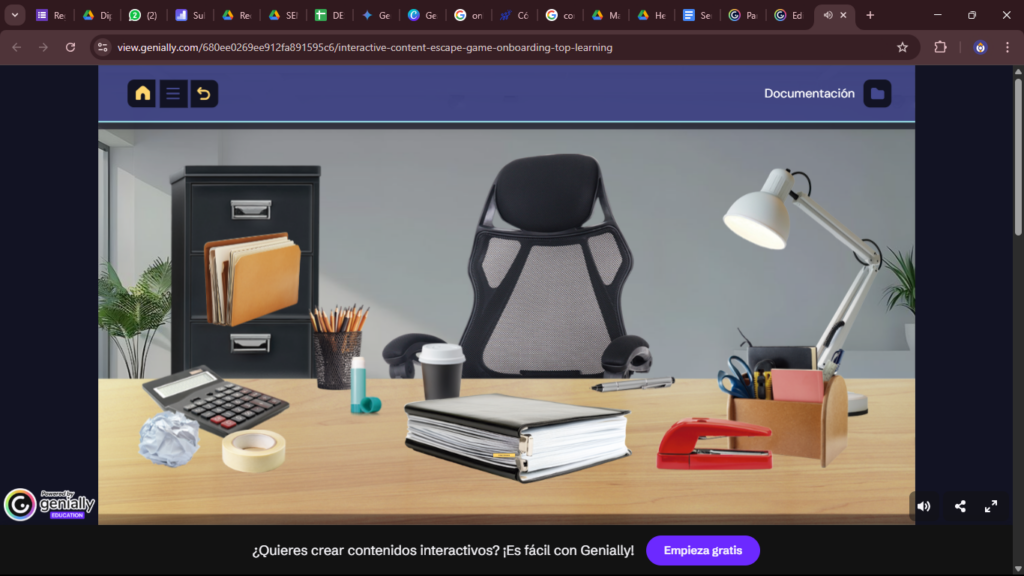Click the yellow undo back arrow
This screenshot has width=1024, height=576.
point(204,94)
